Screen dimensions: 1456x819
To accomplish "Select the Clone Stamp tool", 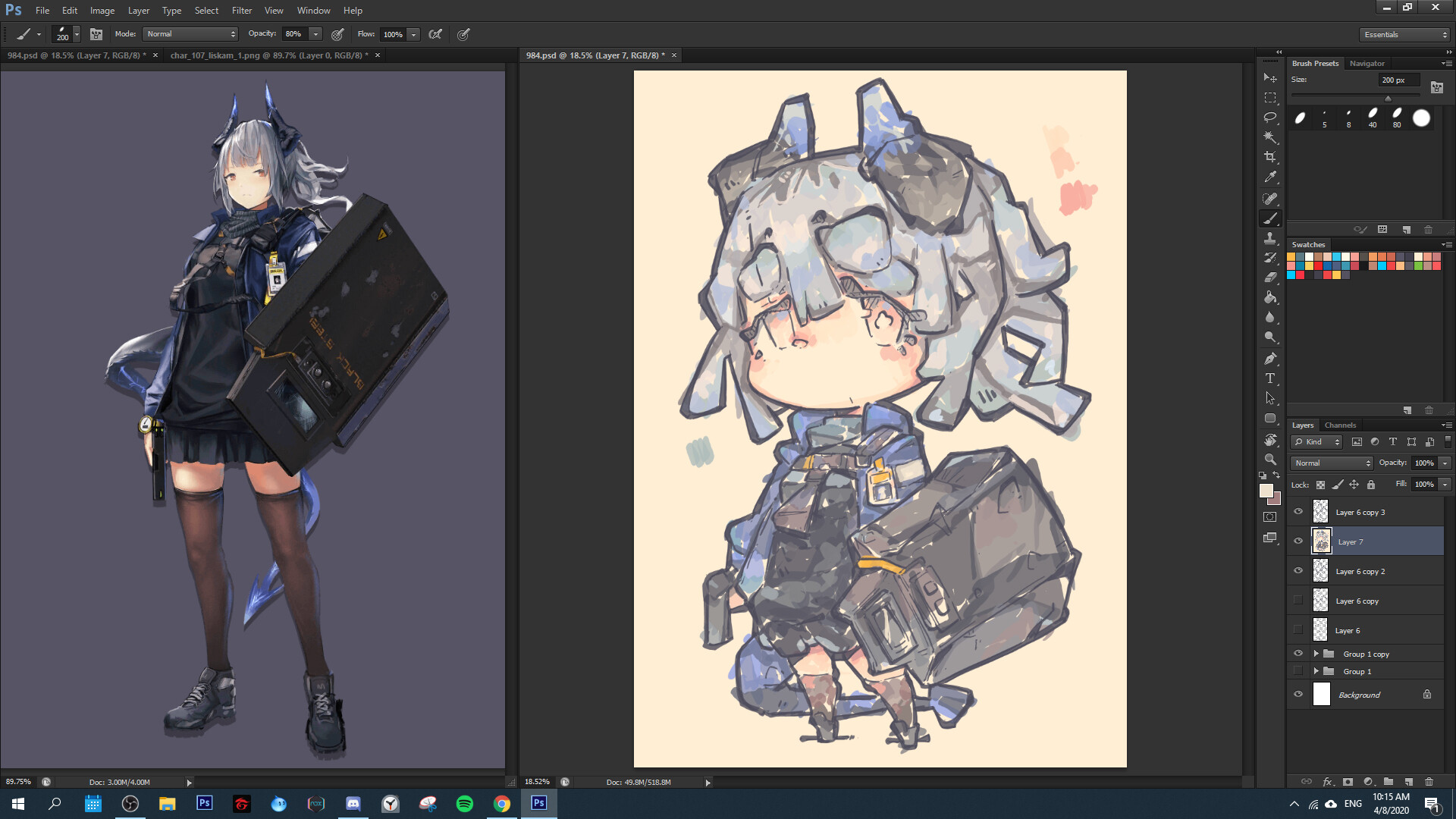I will coord(1270,238).
